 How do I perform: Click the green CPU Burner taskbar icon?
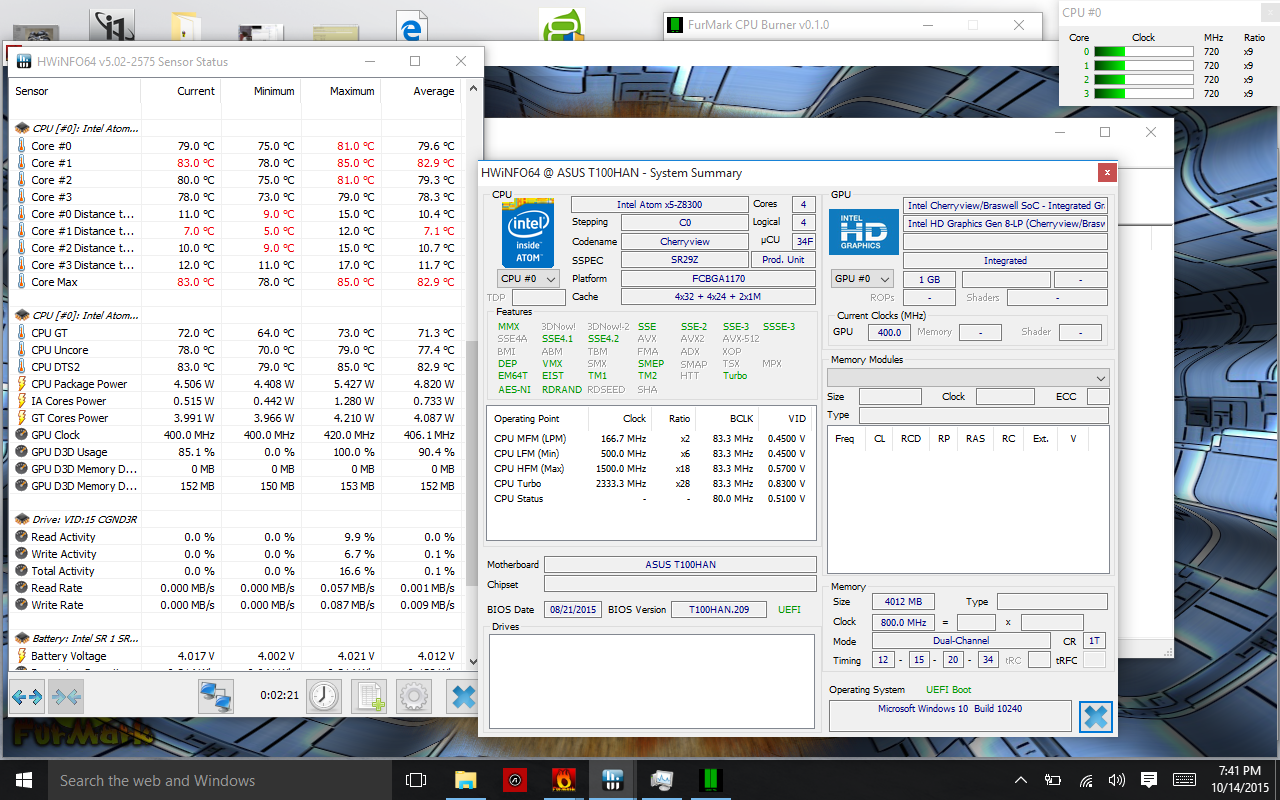point(711,780)
